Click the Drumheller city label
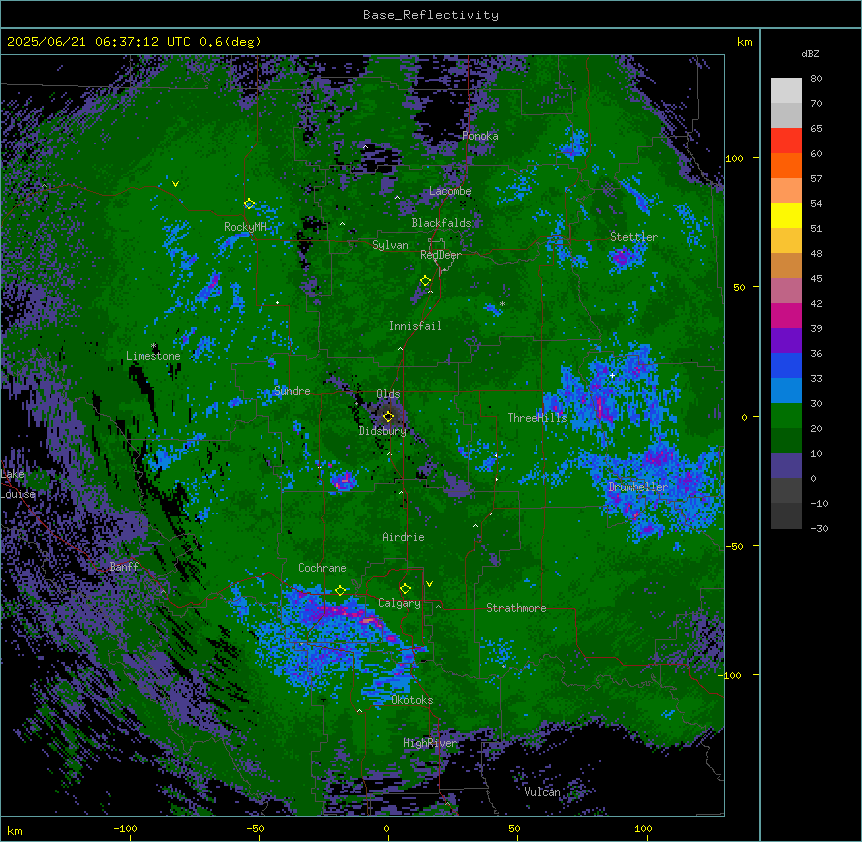 [638, 487]
